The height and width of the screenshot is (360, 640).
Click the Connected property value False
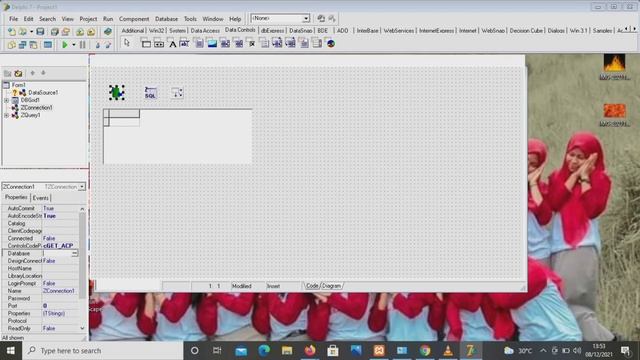pyautogui.click(x=60, y=238)
